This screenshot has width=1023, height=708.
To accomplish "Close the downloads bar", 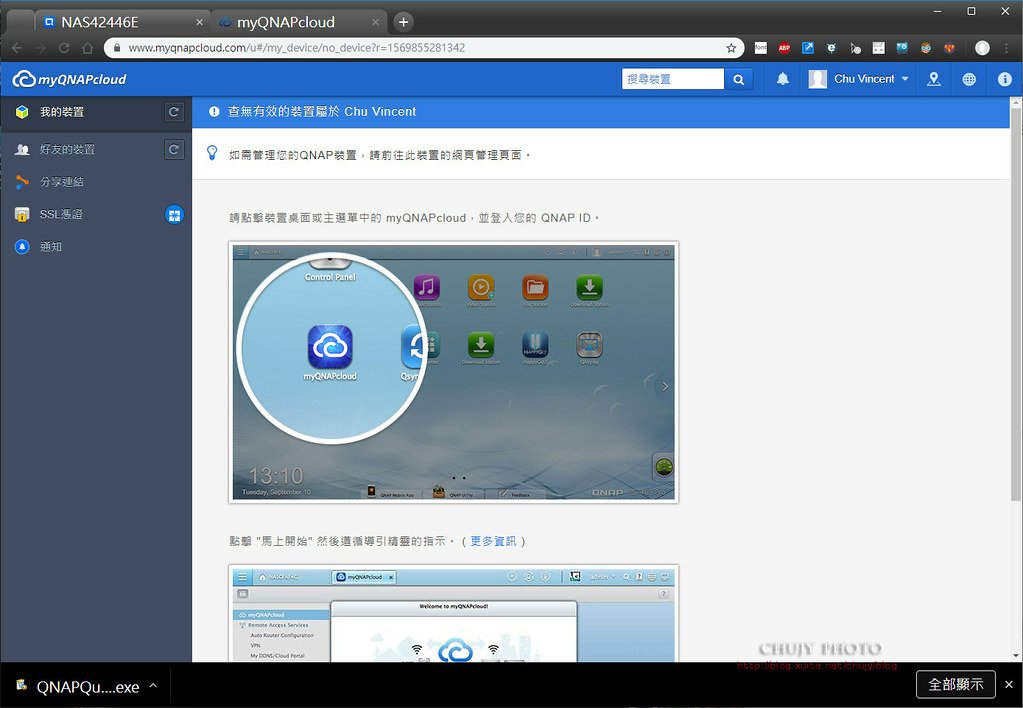I will [x=1009, y=685].
